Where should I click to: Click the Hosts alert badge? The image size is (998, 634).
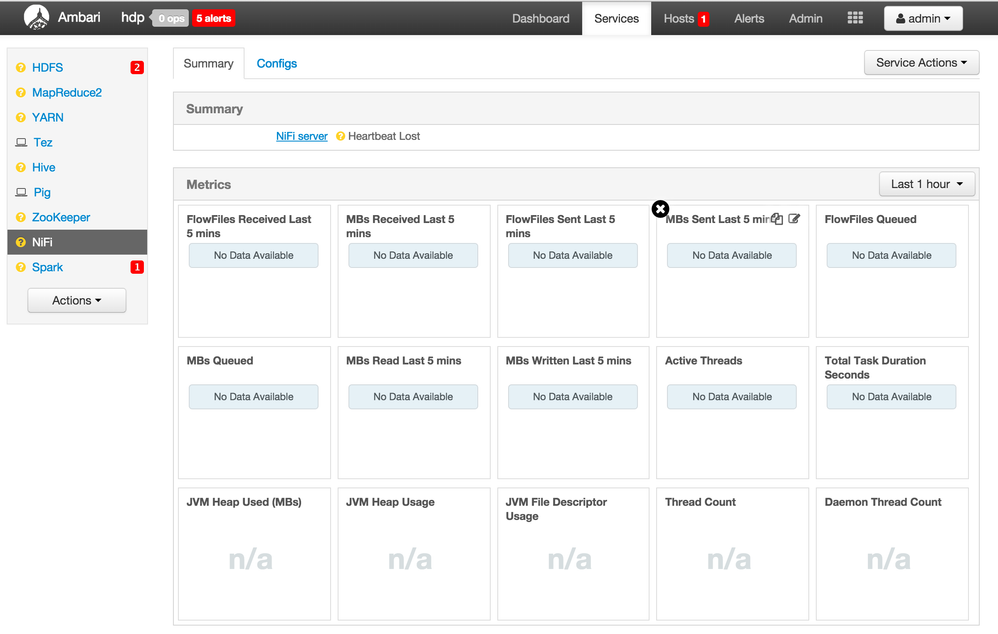[703, 19]
